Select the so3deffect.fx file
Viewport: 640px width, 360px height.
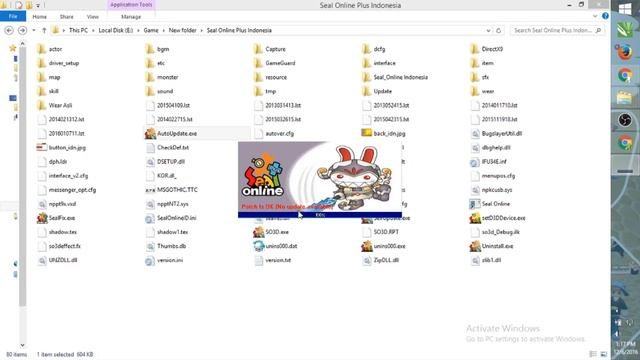coord(59,246)
